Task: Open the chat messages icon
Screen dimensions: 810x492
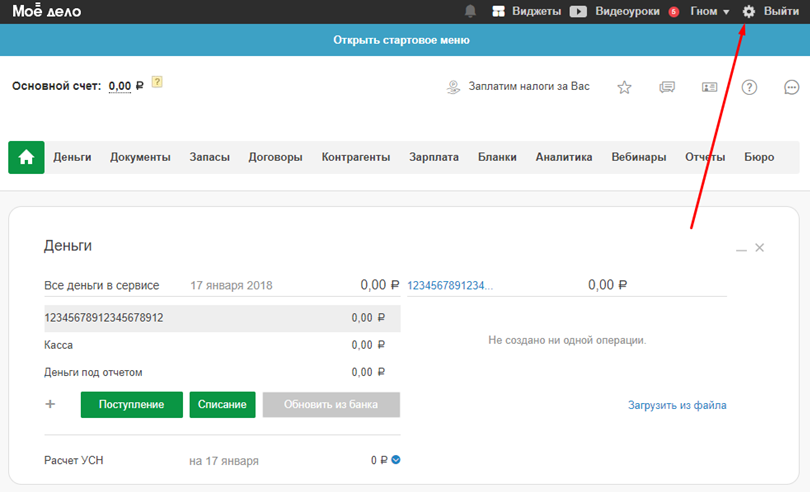Action: pyautogui.click(x=667, y=87)
